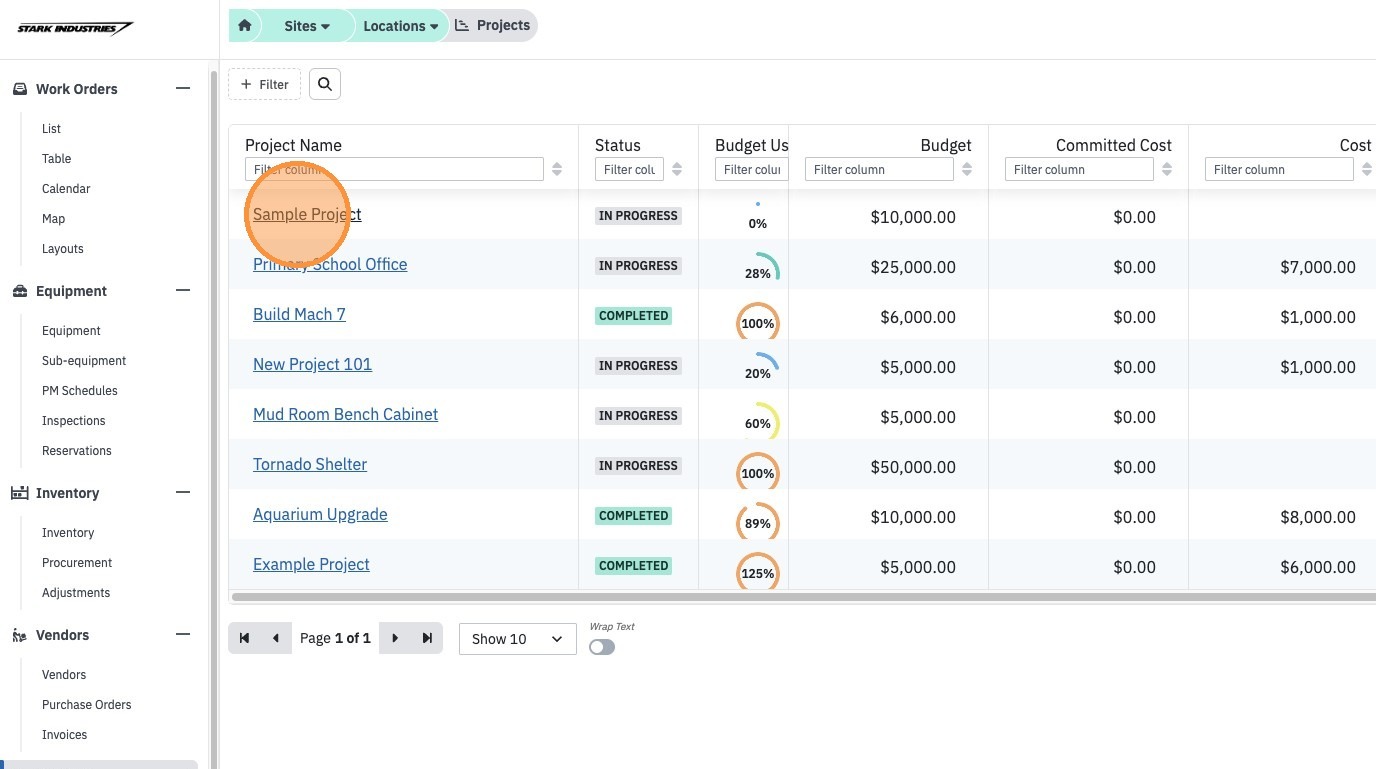Collapse the Work Orders section
Screen dimensions: 1376x769
point(183,88)
